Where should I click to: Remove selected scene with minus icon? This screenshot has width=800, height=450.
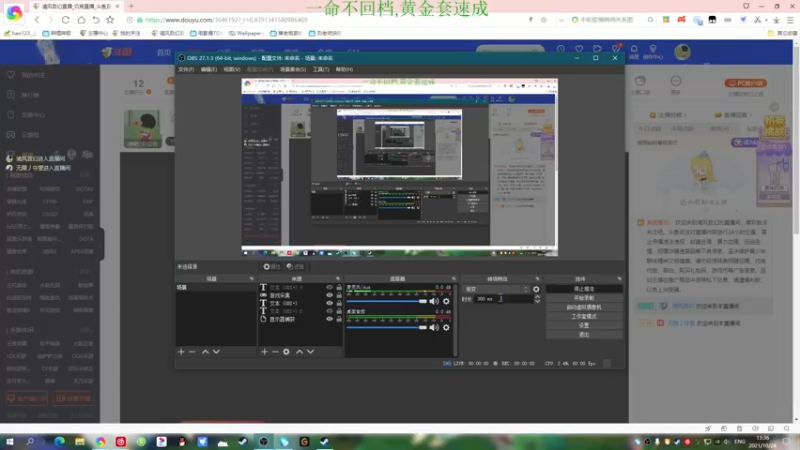click(x=192, y=352)
